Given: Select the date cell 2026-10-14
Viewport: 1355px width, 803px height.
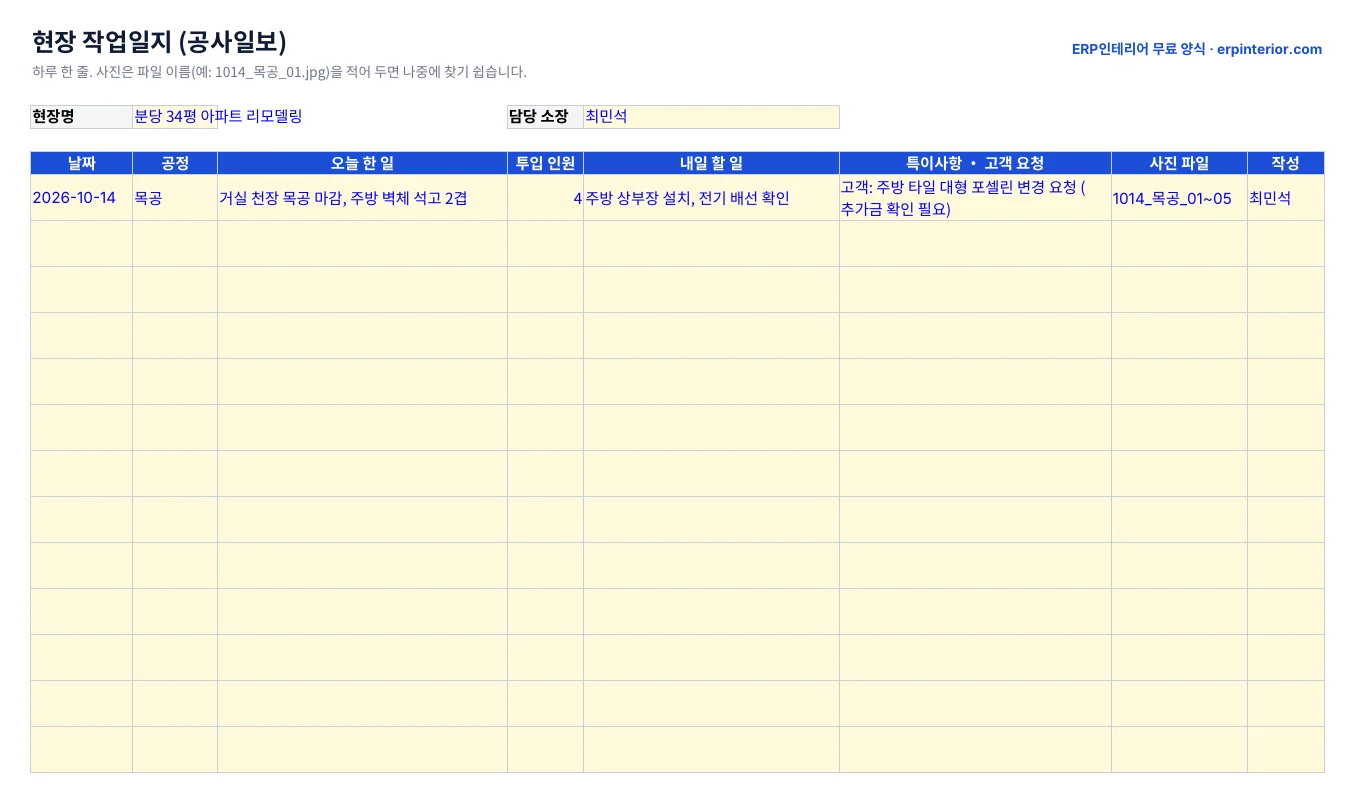Looking at the screenshot, I should pyautogui.click(x=81, y=198).
